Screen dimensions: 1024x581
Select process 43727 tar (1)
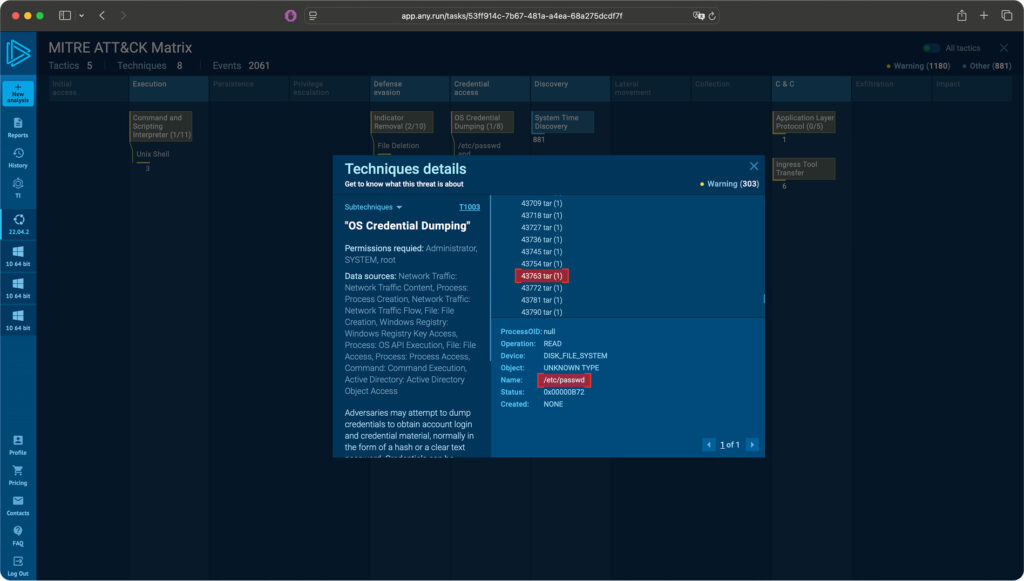pos(541,228)
